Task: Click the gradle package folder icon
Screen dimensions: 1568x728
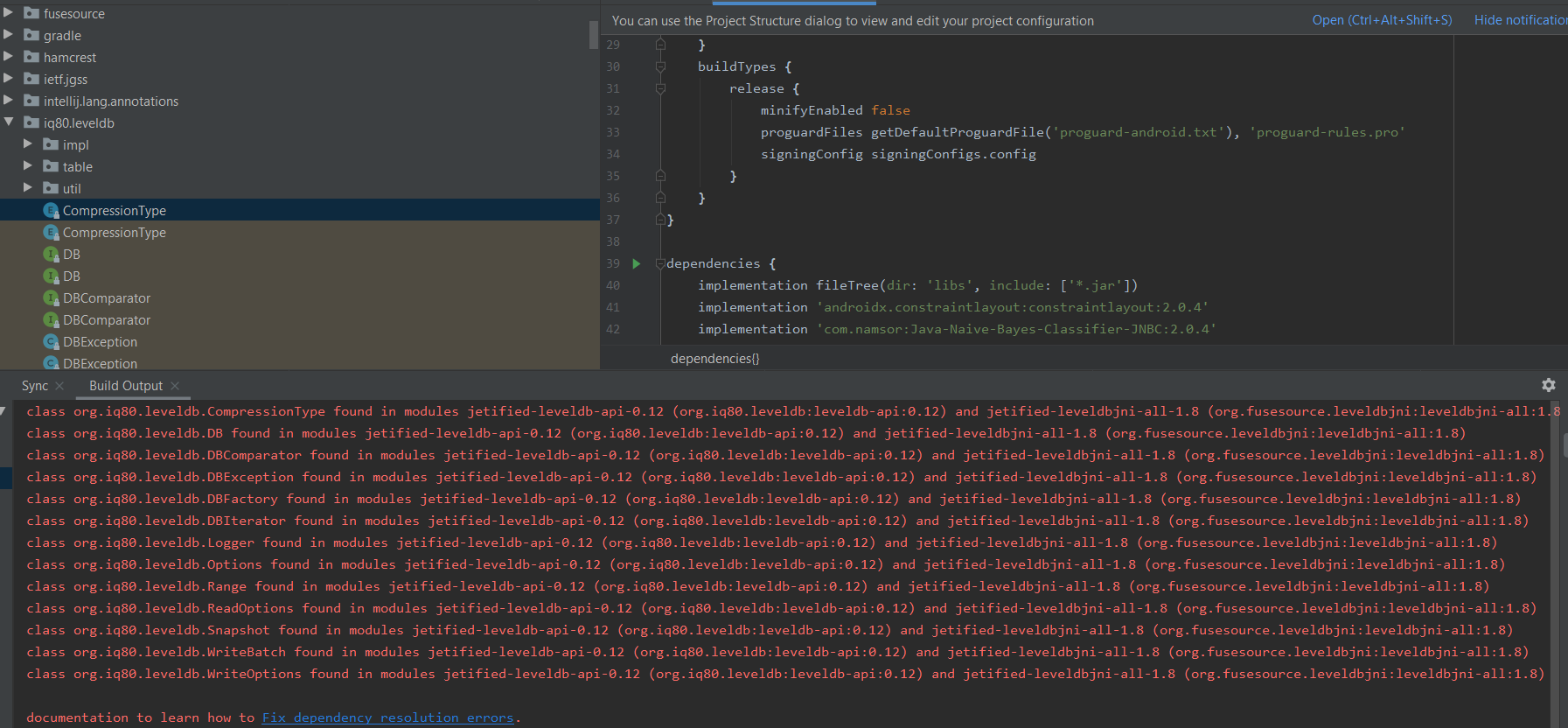Action: click(x=31, y=35)
